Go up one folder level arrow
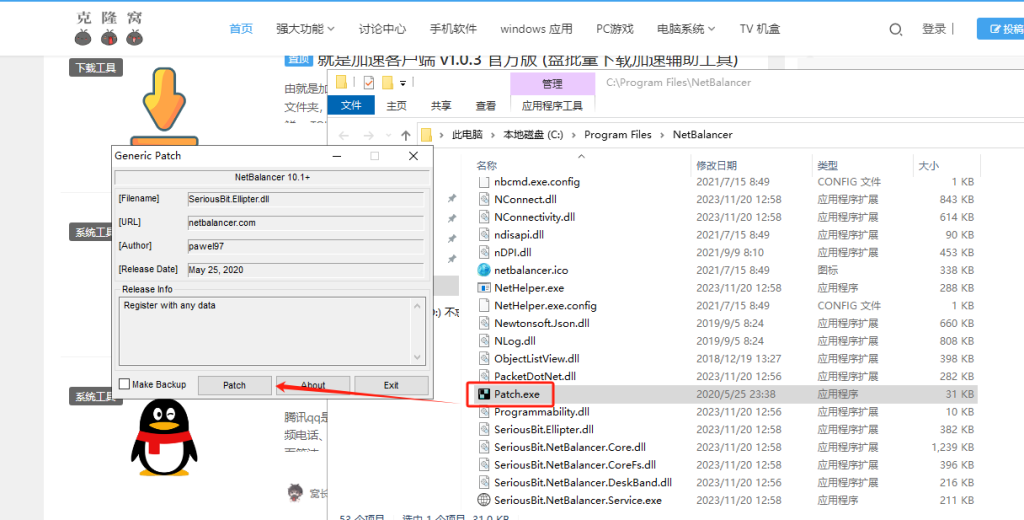The height and width of the screenshot is (520, 1024). click(x=406, y=135)
